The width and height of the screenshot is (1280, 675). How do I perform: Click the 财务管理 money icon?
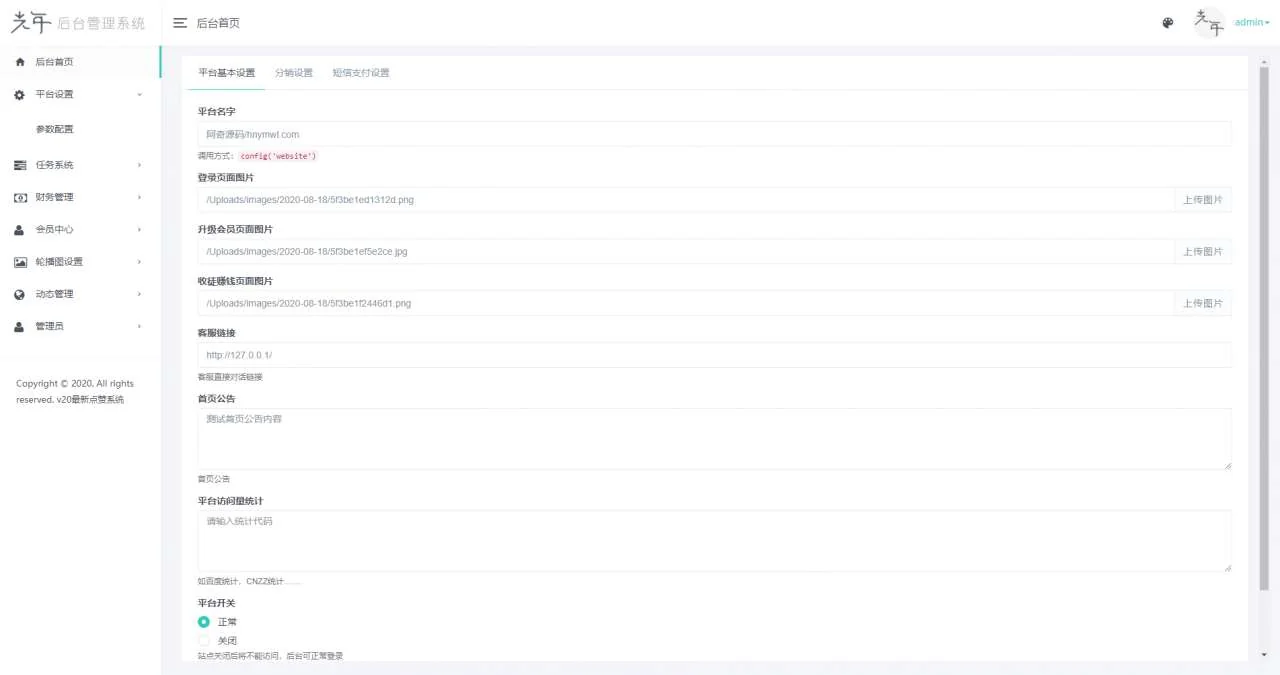tap(20, 198)
